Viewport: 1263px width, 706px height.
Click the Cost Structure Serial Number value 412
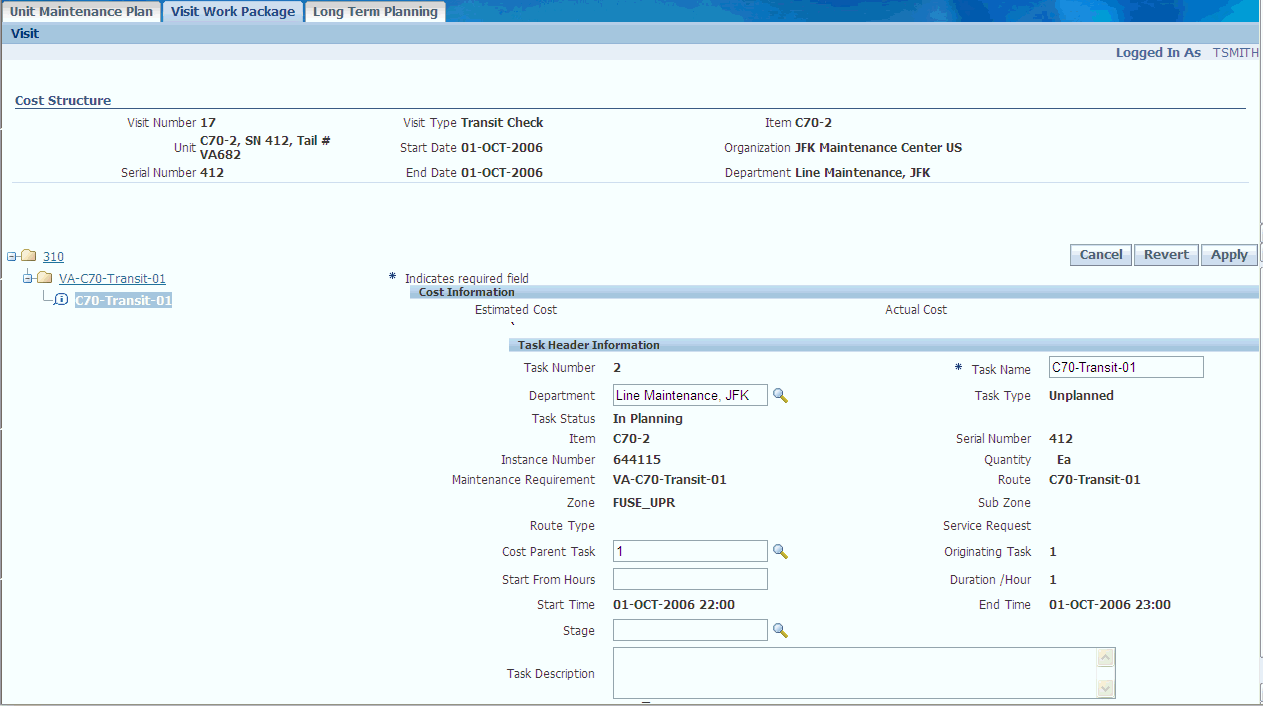212,173
